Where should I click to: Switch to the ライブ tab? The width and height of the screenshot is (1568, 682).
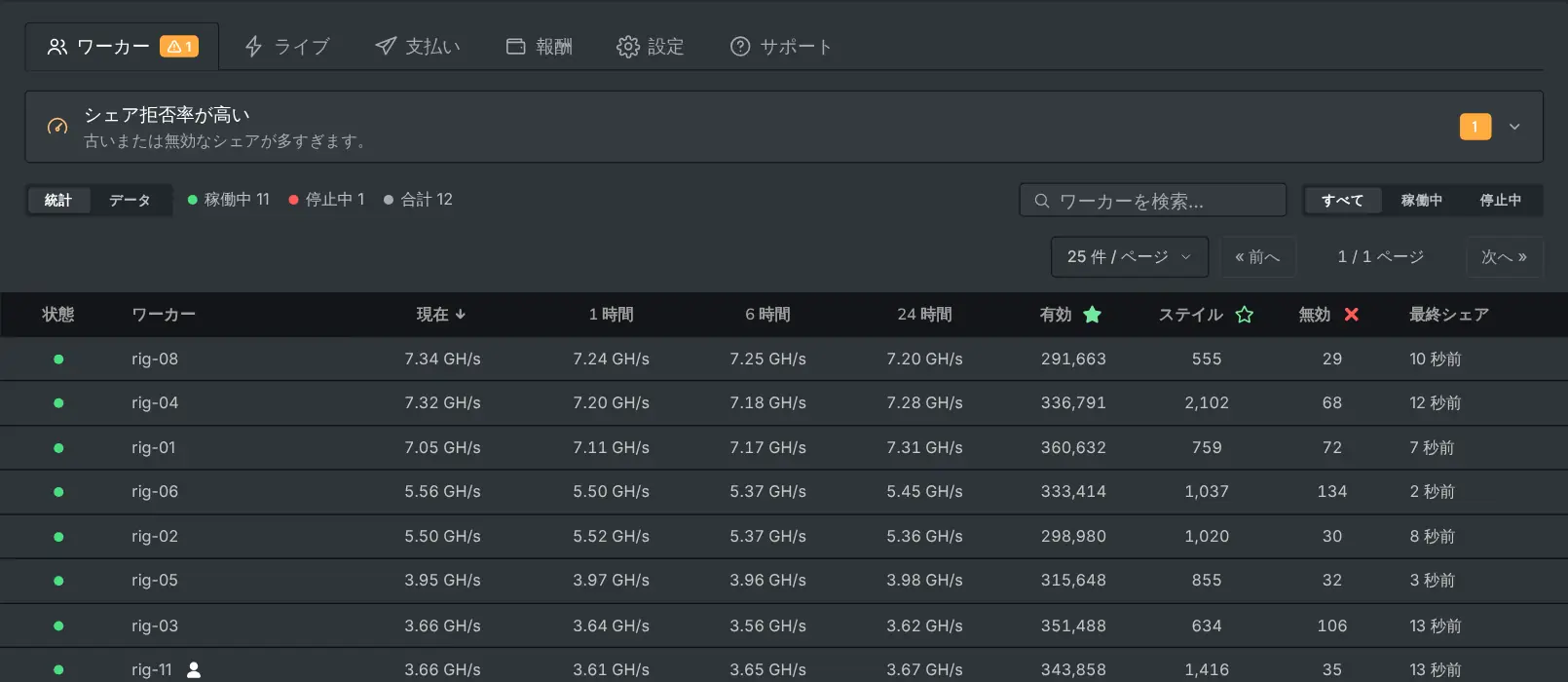point(286,47)
